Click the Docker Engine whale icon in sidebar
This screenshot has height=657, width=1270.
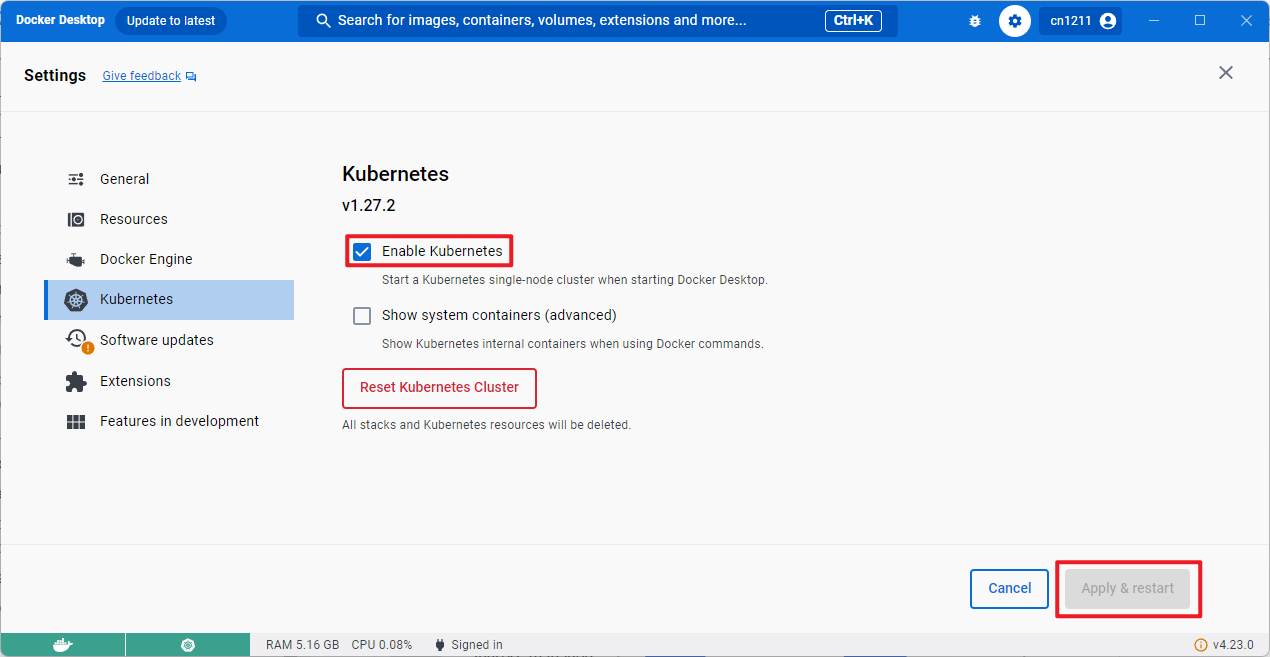pos(75,259)
